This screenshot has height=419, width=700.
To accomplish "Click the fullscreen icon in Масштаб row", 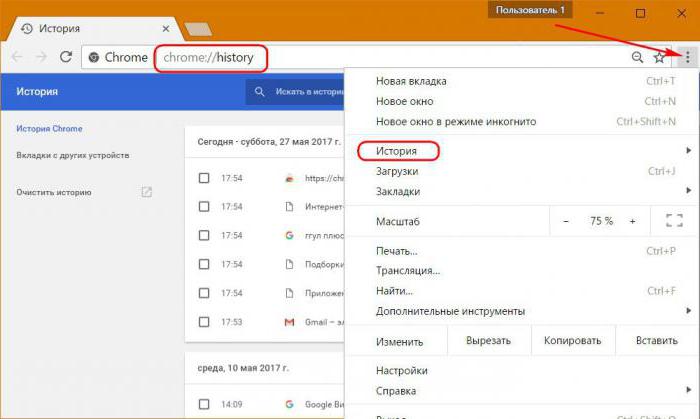I will click(674, 220).
